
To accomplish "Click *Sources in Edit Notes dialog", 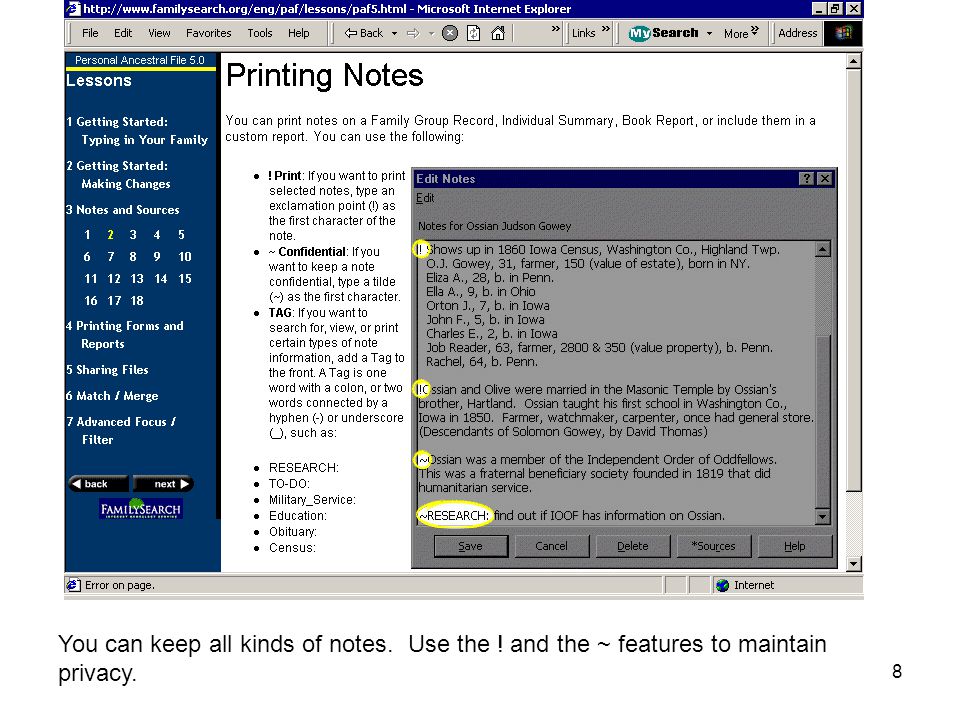I will (x=713, y=546).
